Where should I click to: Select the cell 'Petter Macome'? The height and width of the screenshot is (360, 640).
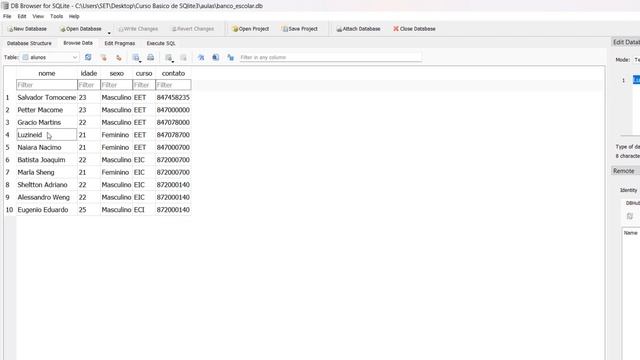(47, 110)
